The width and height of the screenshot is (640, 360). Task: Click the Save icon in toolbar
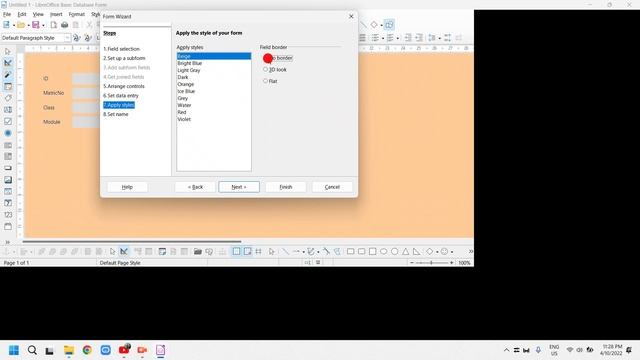pyautogui.click(x=36, y=25)
